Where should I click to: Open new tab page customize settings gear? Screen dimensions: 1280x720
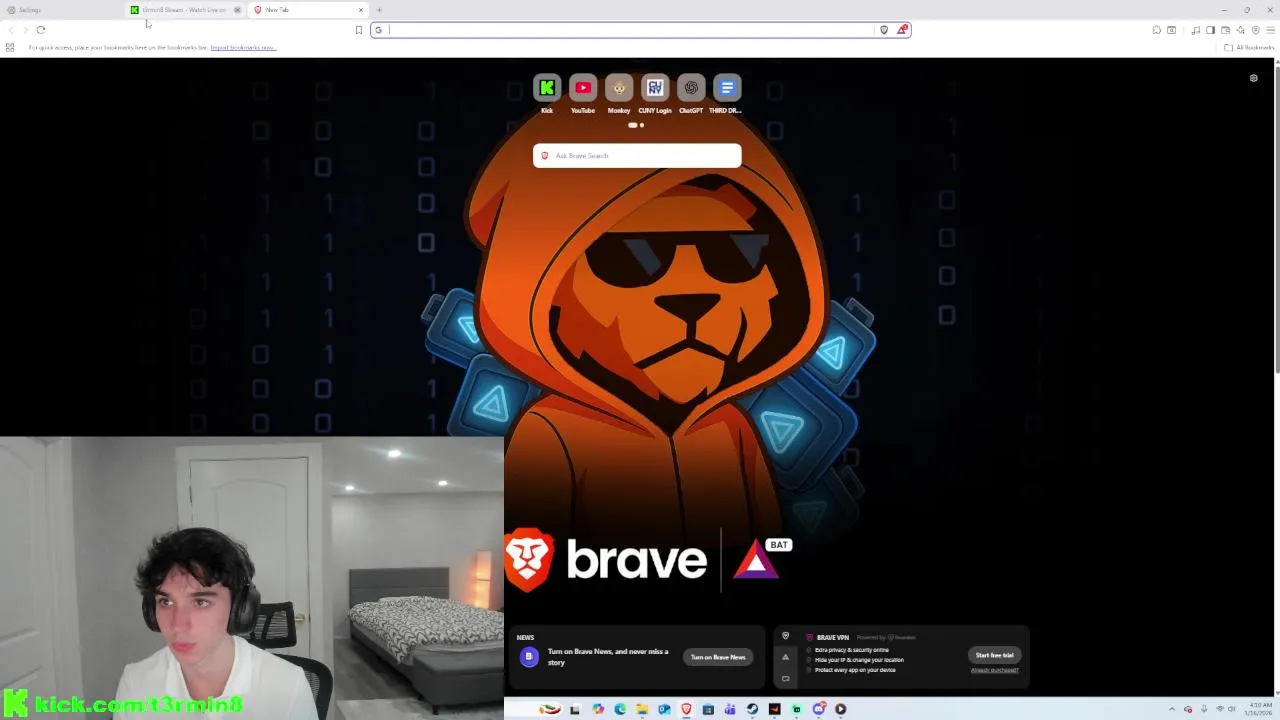(x=1253, y=78)
